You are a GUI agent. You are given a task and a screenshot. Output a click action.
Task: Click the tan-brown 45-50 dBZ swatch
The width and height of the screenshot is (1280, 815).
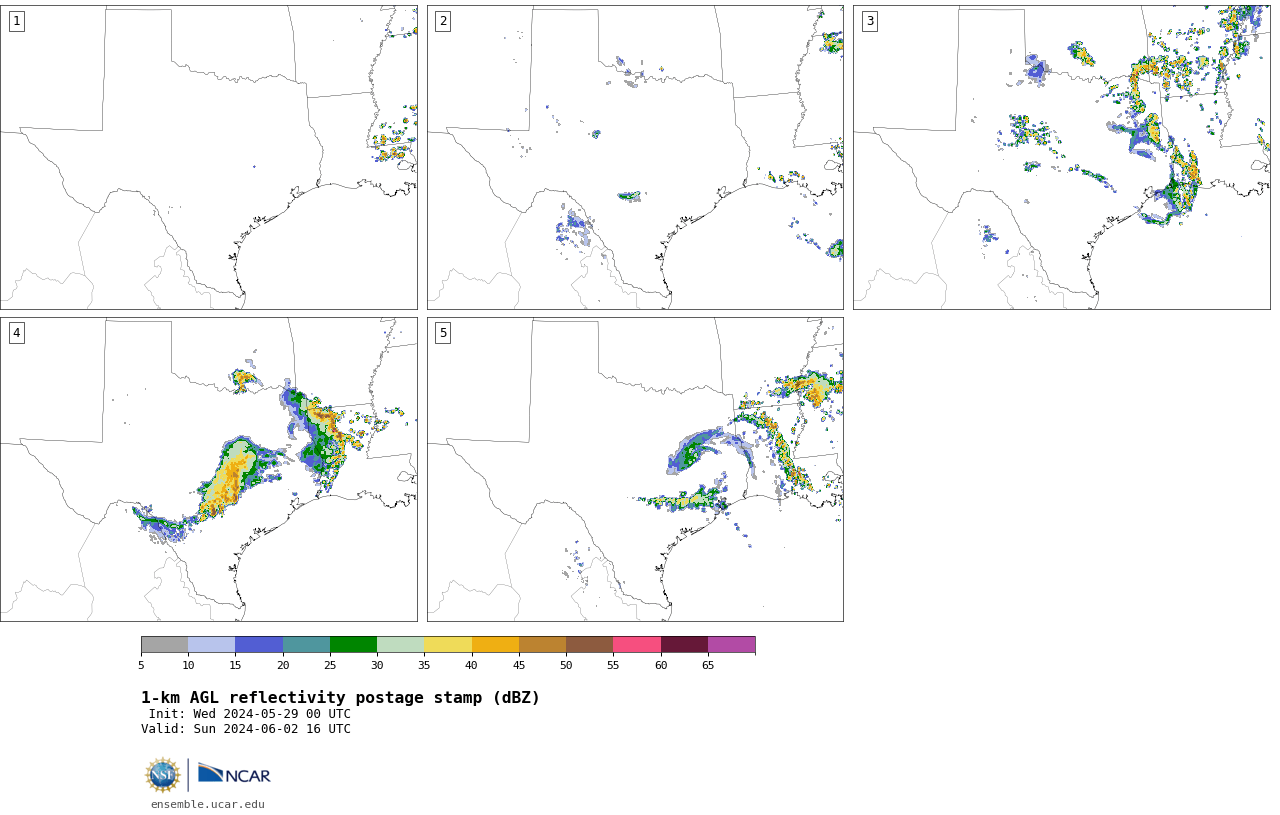click(x=542, y=645)
